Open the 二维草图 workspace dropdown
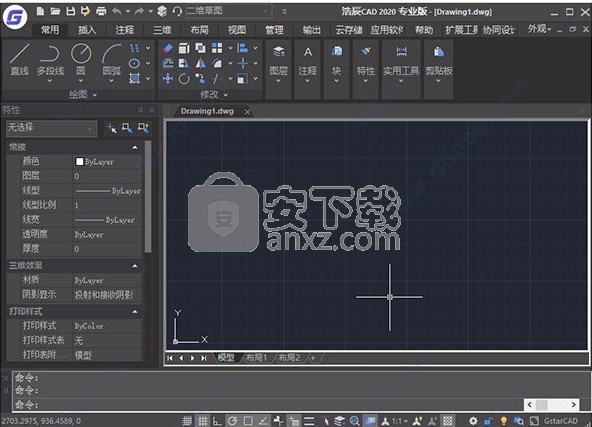592x427 pixels. point(228,11)
